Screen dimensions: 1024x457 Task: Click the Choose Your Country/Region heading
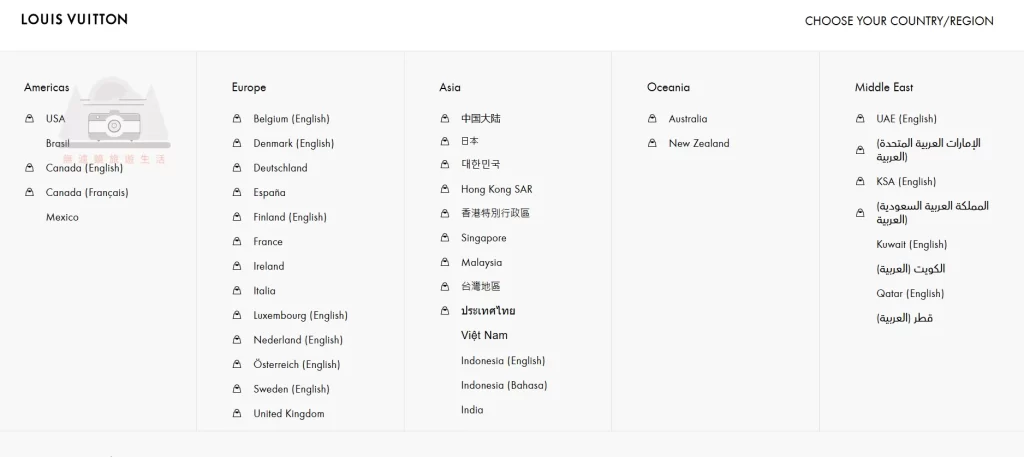point(899,21)
